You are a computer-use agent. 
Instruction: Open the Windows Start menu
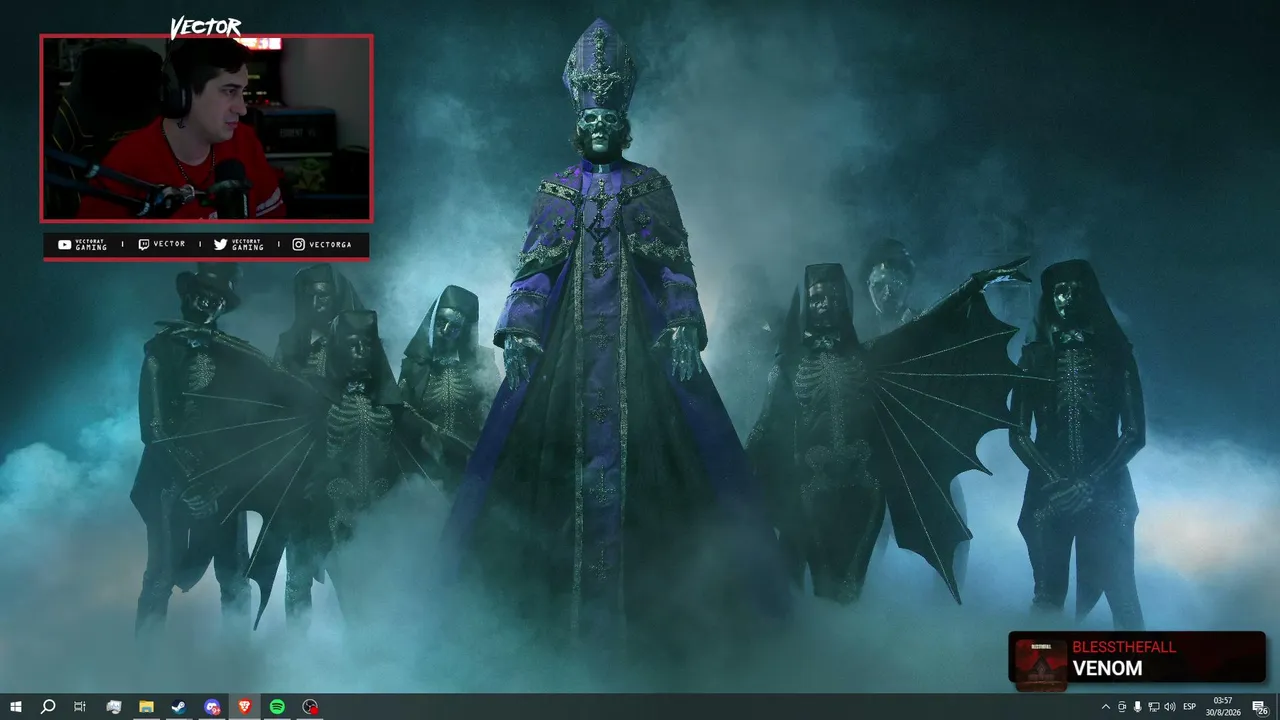pos(16,707)
